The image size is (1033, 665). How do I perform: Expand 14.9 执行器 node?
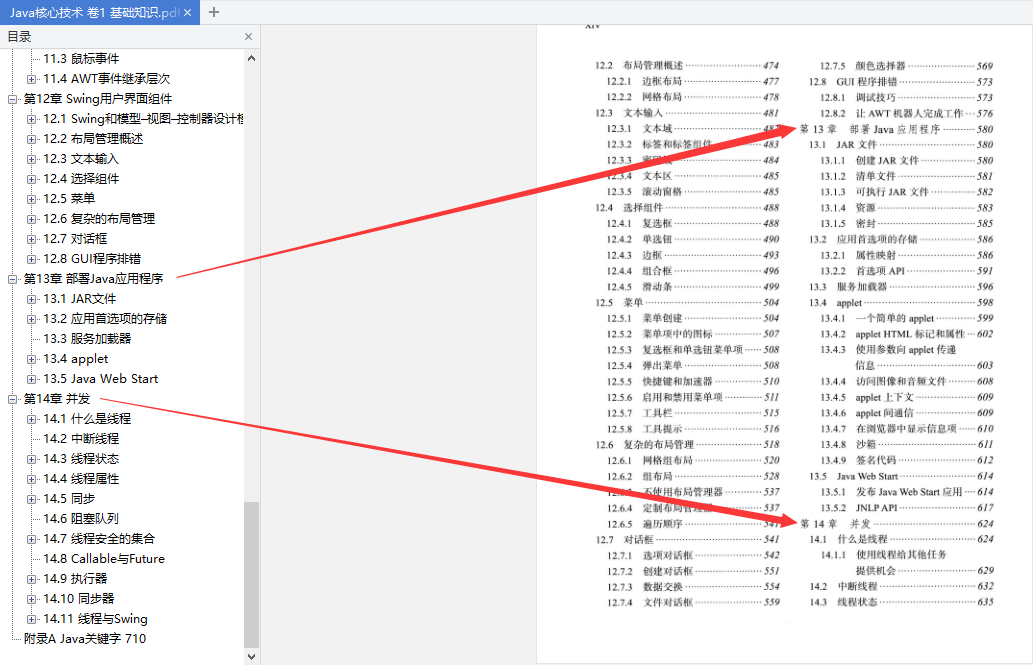(31, 579)
